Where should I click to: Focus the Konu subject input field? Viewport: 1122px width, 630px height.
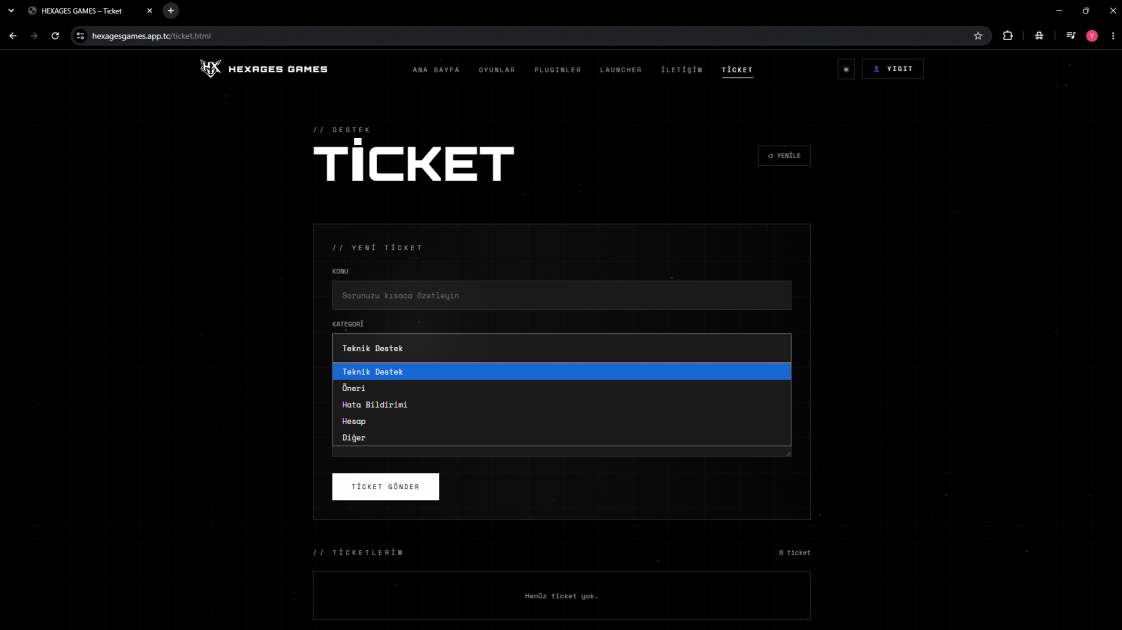click(x=562, y=295)
